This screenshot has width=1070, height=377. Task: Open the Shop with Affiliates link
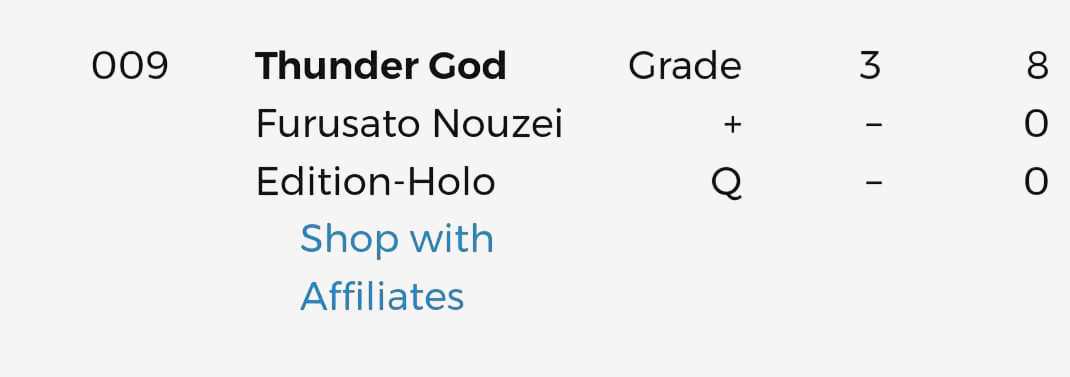pos(396,268)
